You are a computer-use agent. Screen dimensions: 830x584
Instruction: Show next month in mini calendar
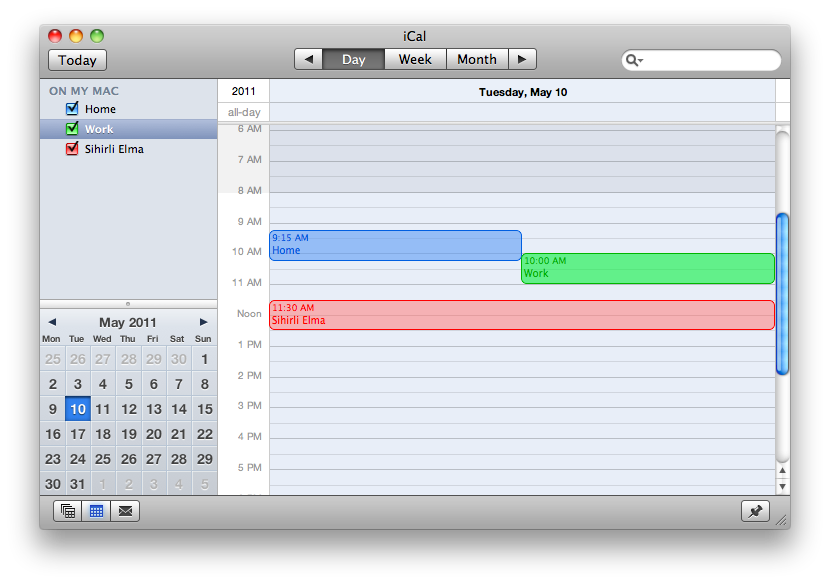(x=204, y=322)
